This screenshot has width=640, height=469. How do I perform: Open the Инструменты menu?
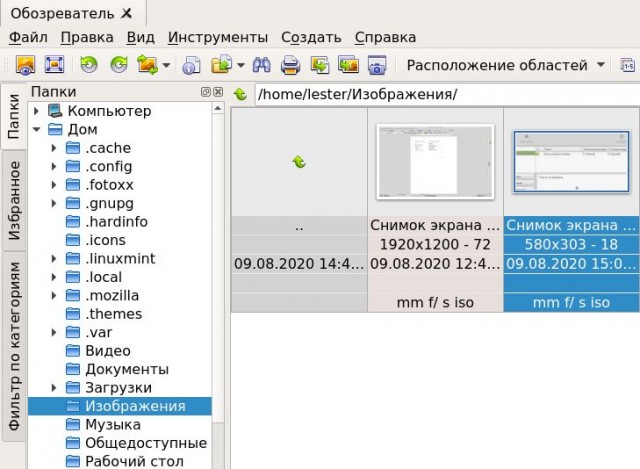218,37
